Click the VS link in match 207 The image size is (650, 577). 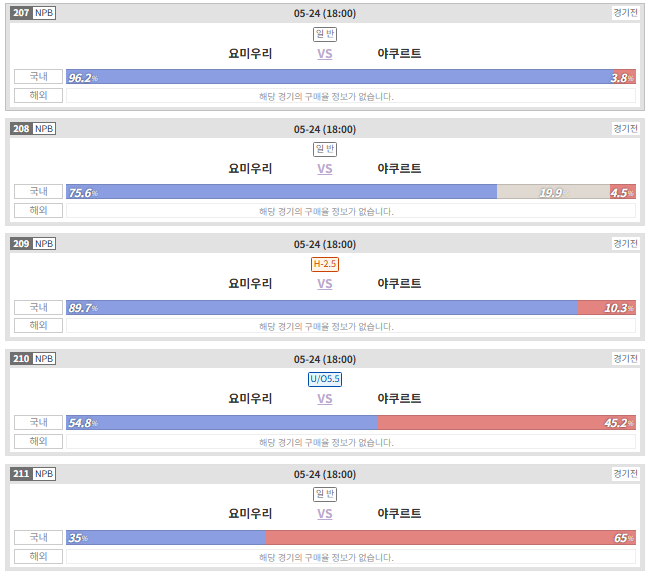point(325,54)
